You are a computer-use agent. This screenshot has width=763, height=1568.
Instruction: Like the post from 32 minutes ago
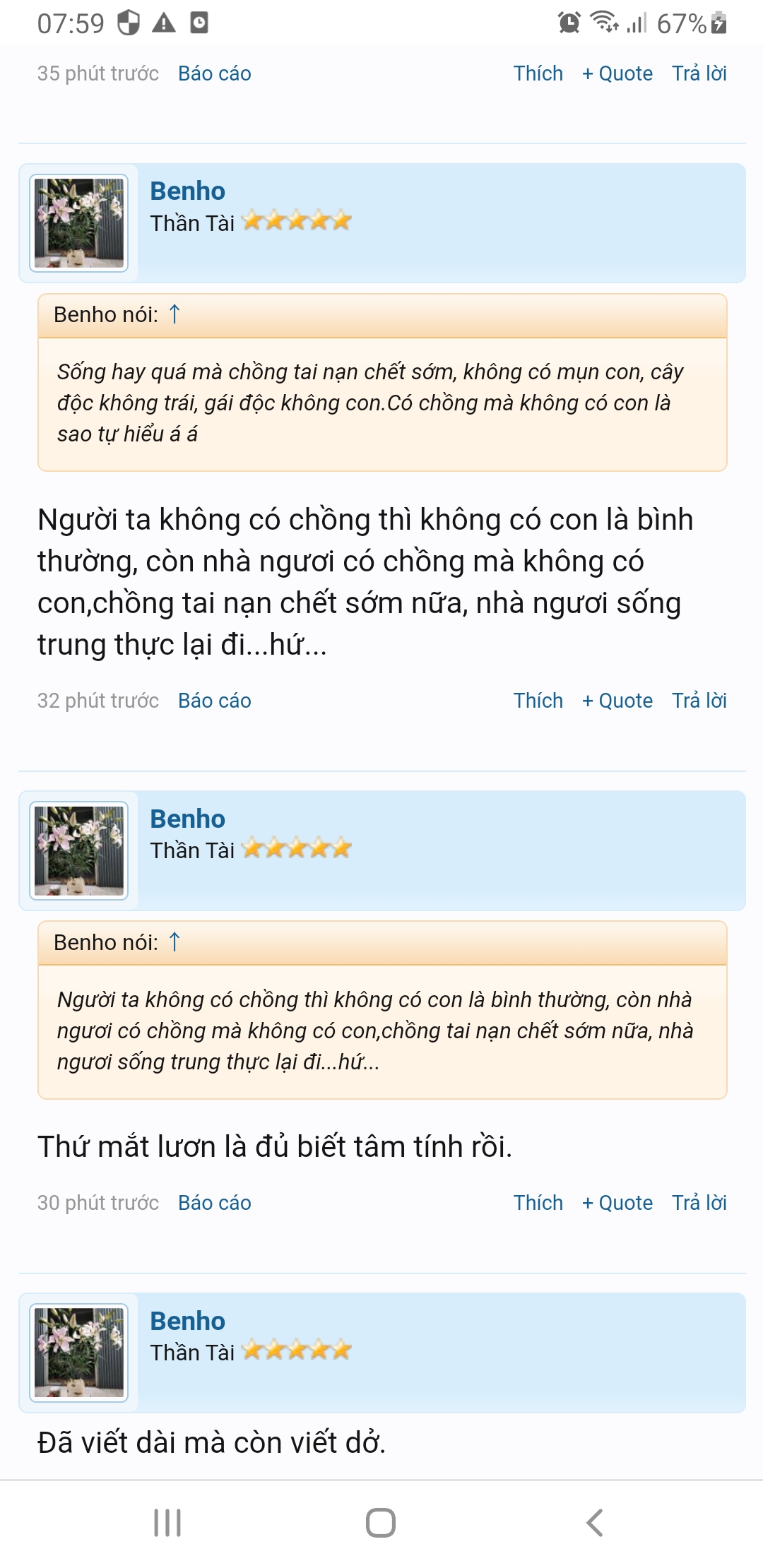click(x=538, y=701)
